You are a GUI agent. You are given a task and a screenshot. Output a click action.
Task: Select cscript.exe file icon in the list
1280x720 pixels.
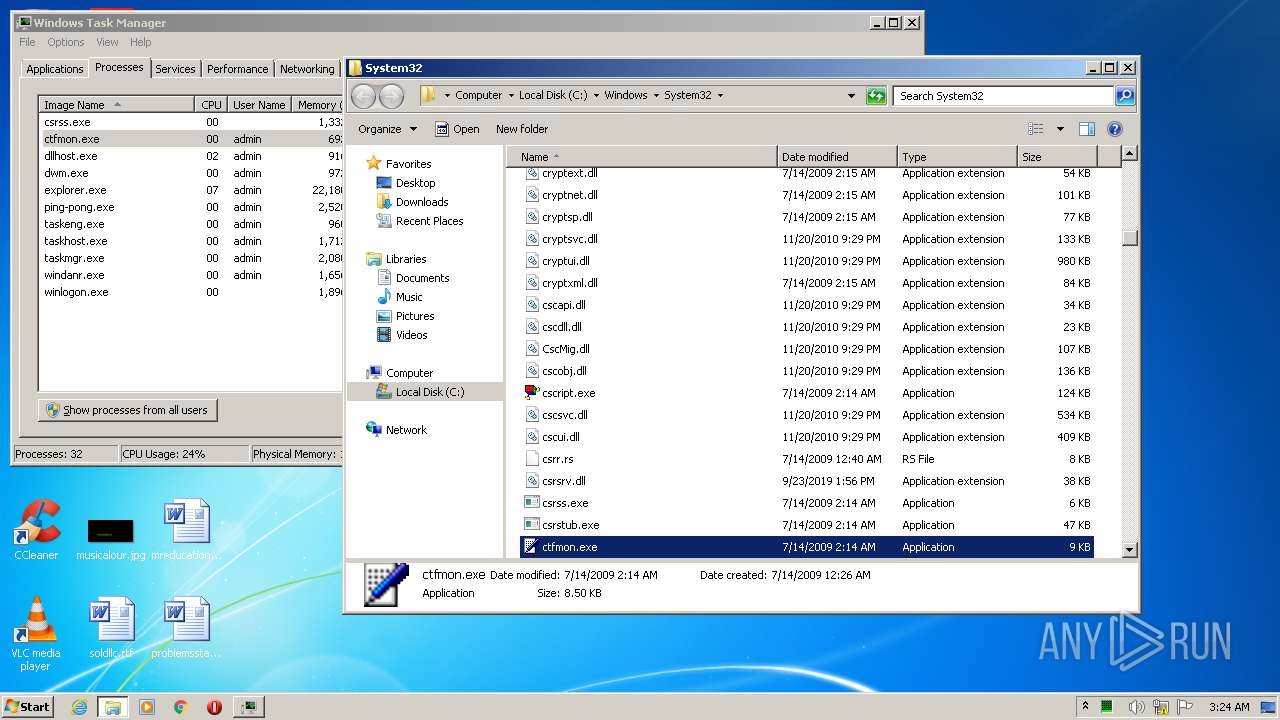(x=532, y=393)
